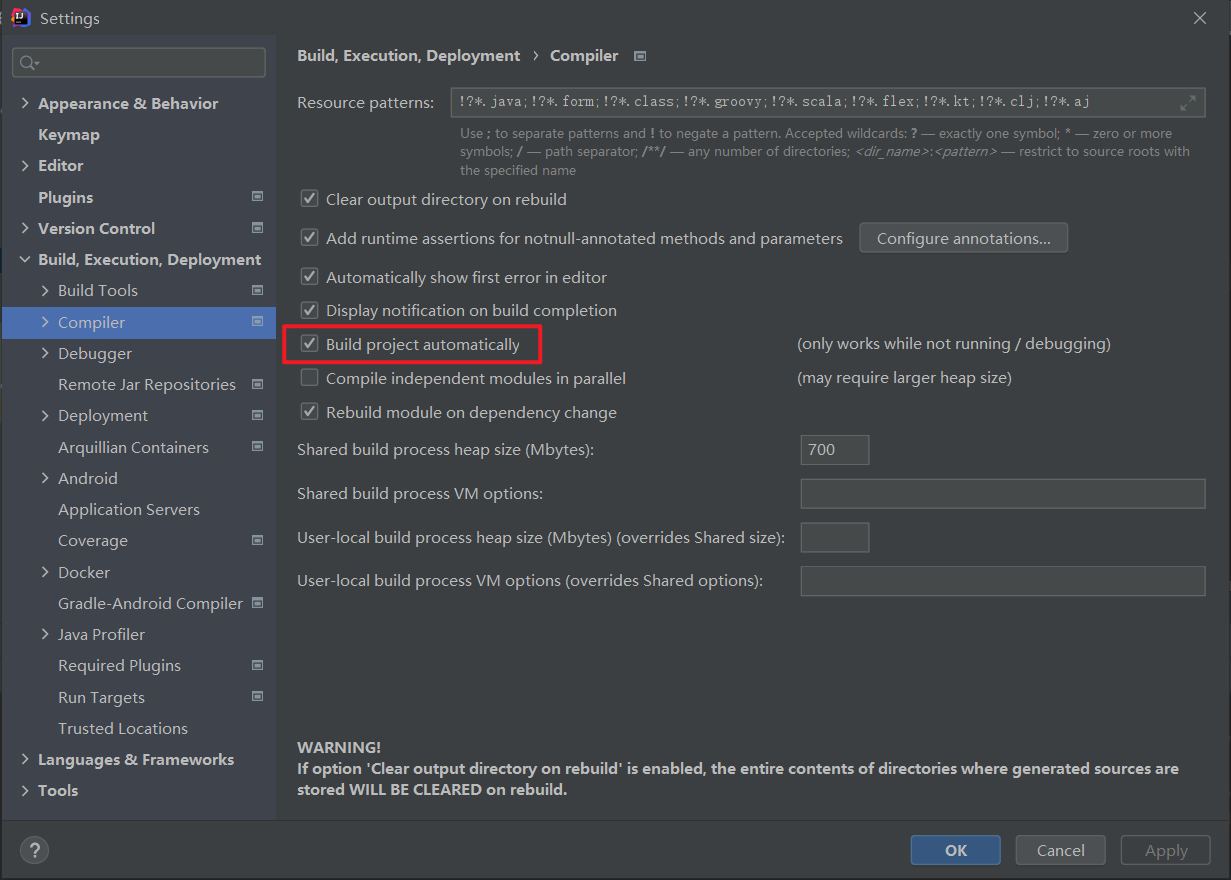Click User-local build process VM options field
Screen dimensions: 1231x880
click(1003, 581)
